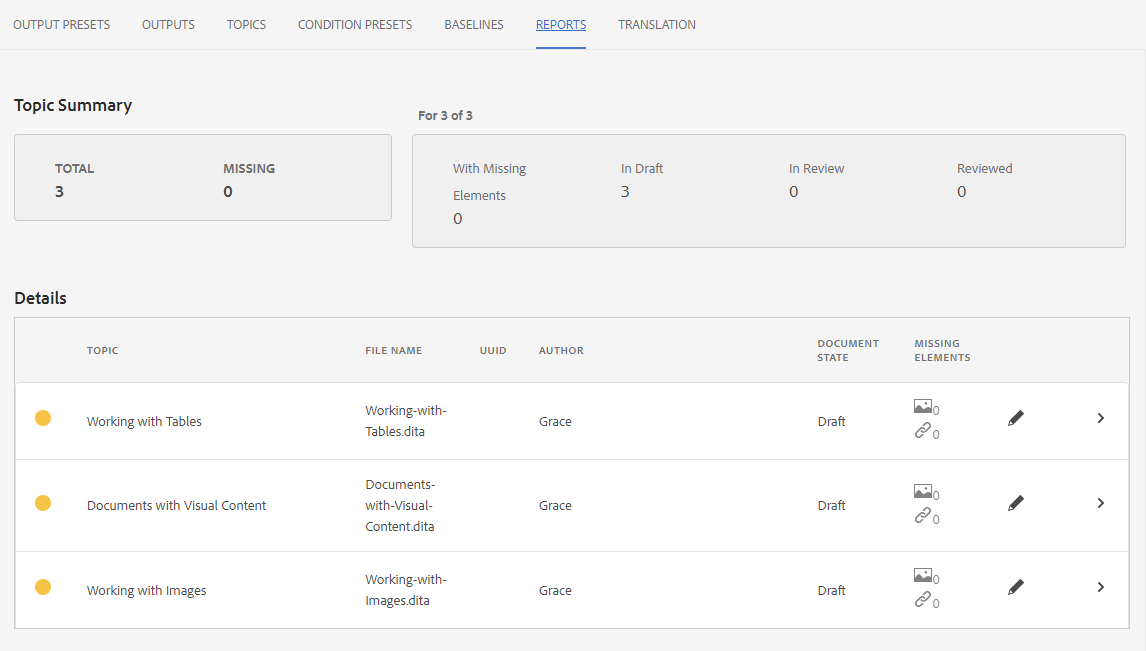Expand the Documents with Visual Content row
This screenshot has height=651, width=1146.
coord(1100,503)
